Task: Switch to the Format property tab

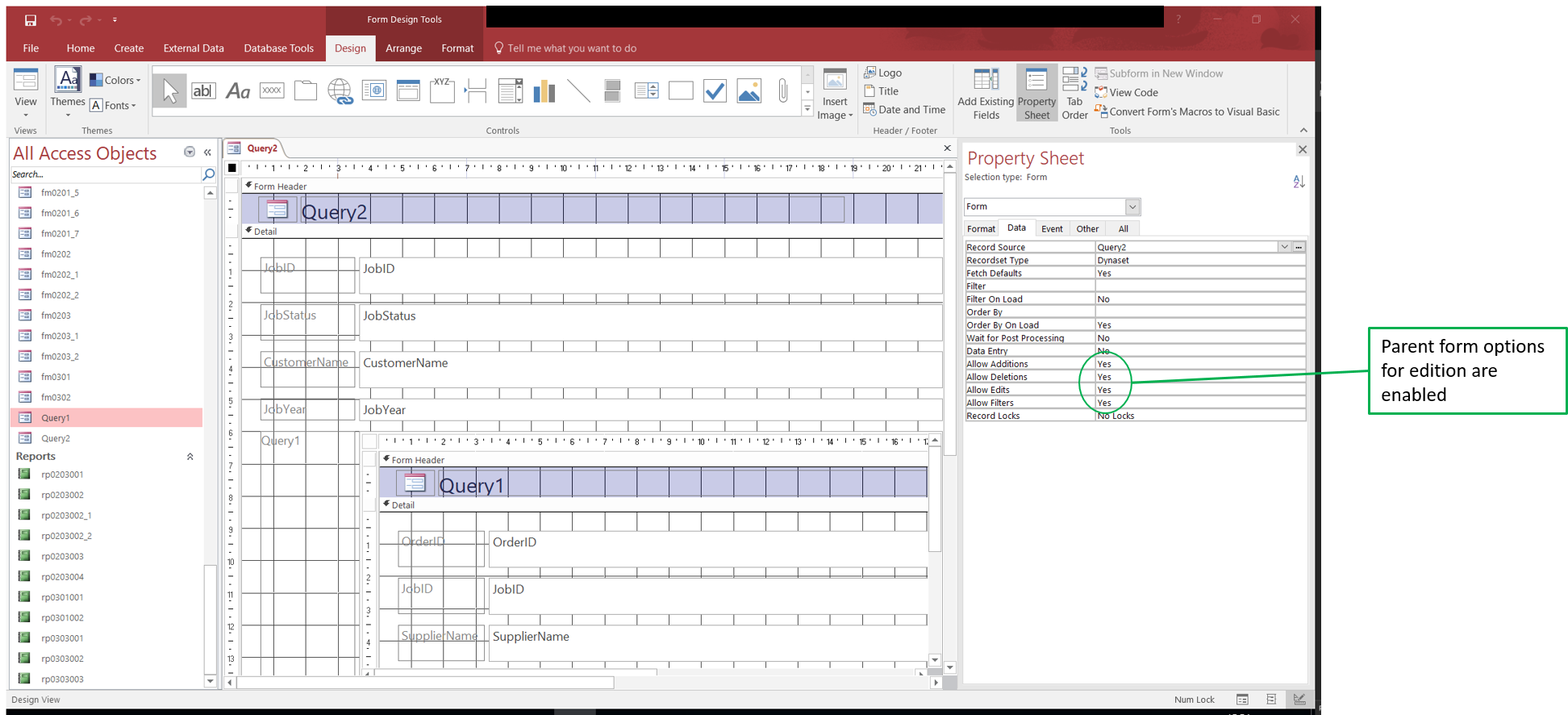Action: [981, 228]
